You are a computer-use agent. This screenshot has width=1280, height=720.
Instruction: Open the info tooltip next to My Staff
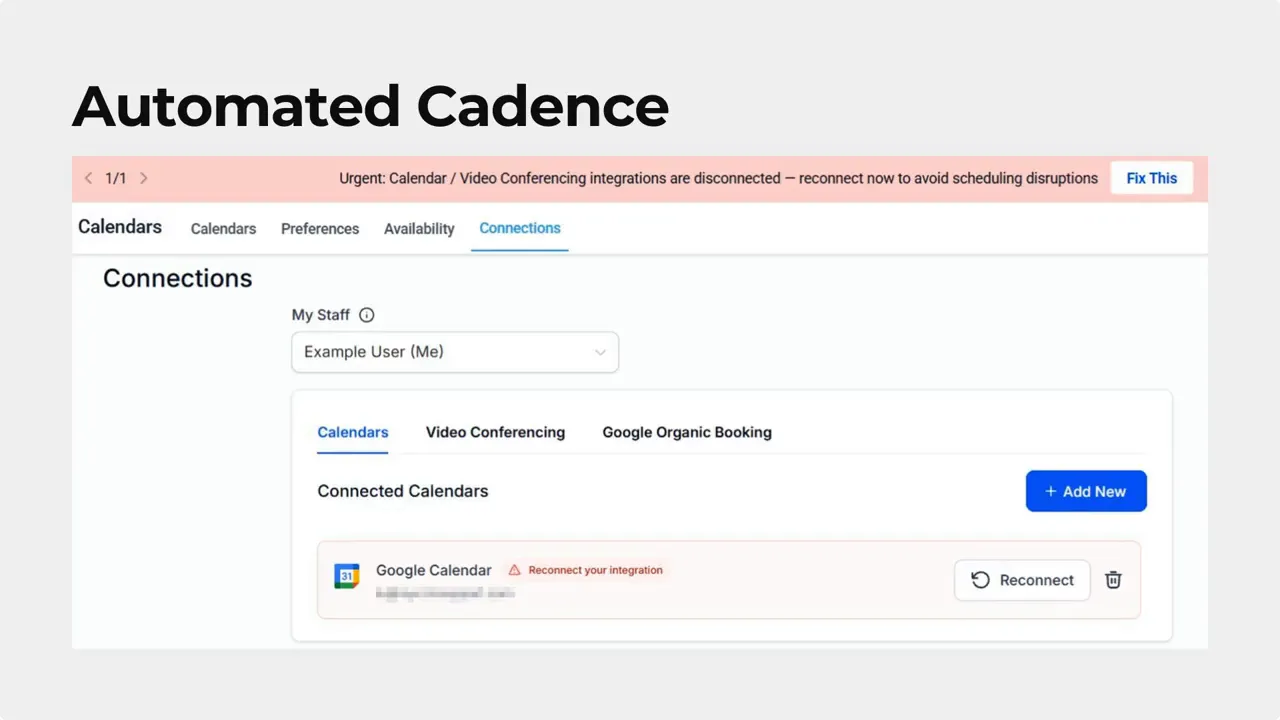pyautogui.click(x=366, y=315)
